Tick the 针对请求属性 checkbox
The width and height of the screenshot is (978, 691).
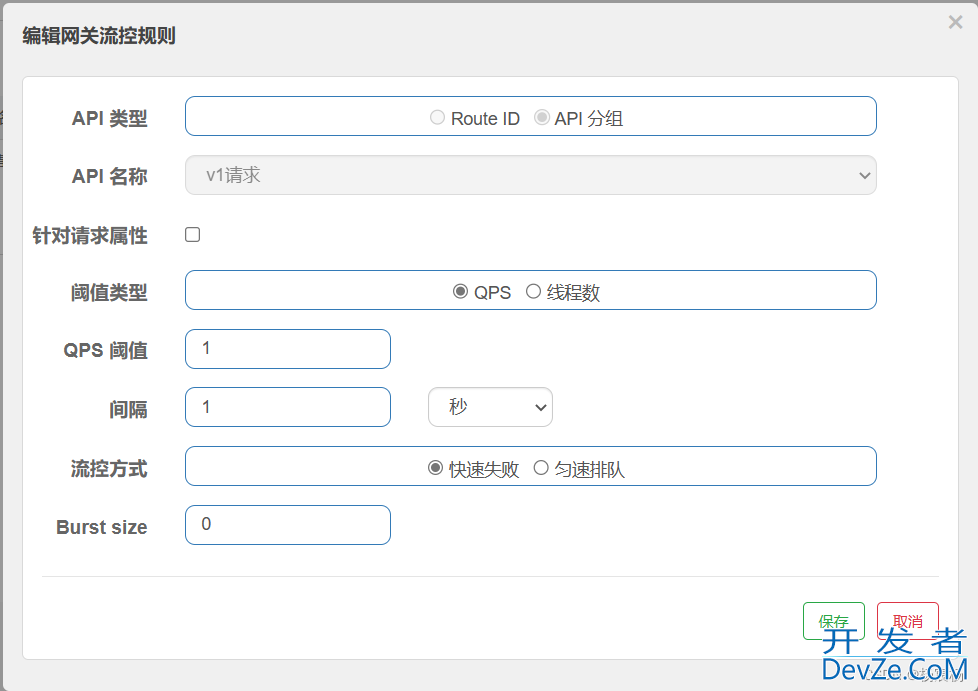(193, 234)
